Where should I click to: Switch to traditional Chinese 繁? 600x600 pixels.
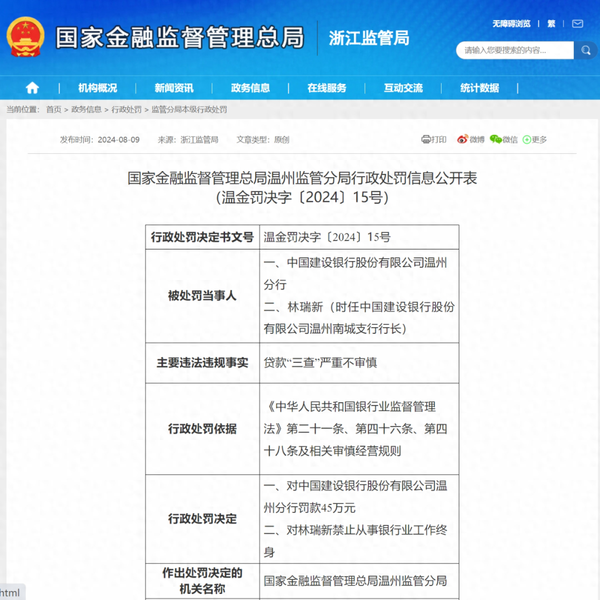tap(551, 24)
